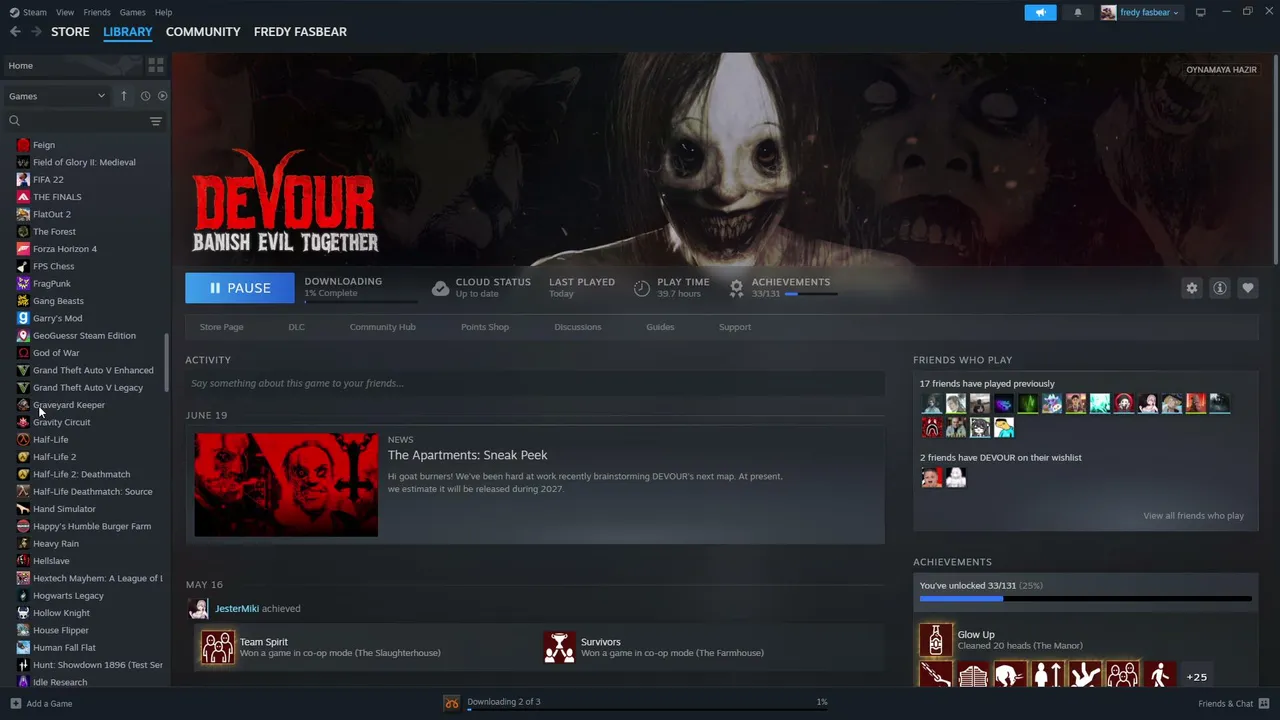Show the +25 more achievements

[x=1196, y=677]
